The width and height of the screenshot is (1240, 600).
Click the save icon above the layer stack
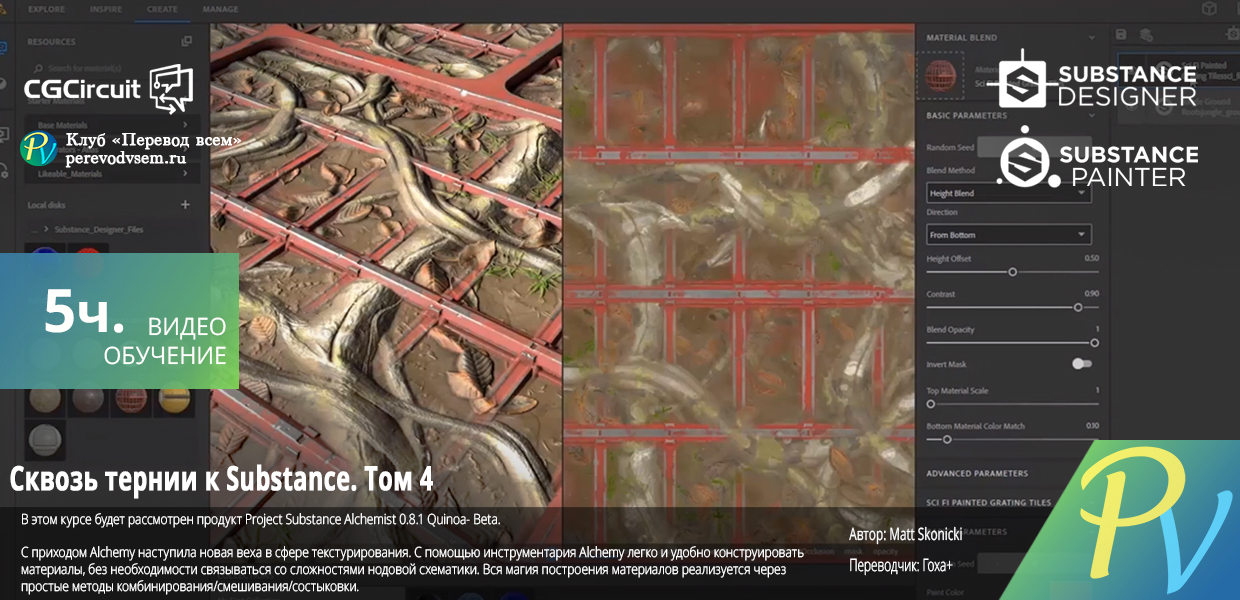tap(1121, 34)
